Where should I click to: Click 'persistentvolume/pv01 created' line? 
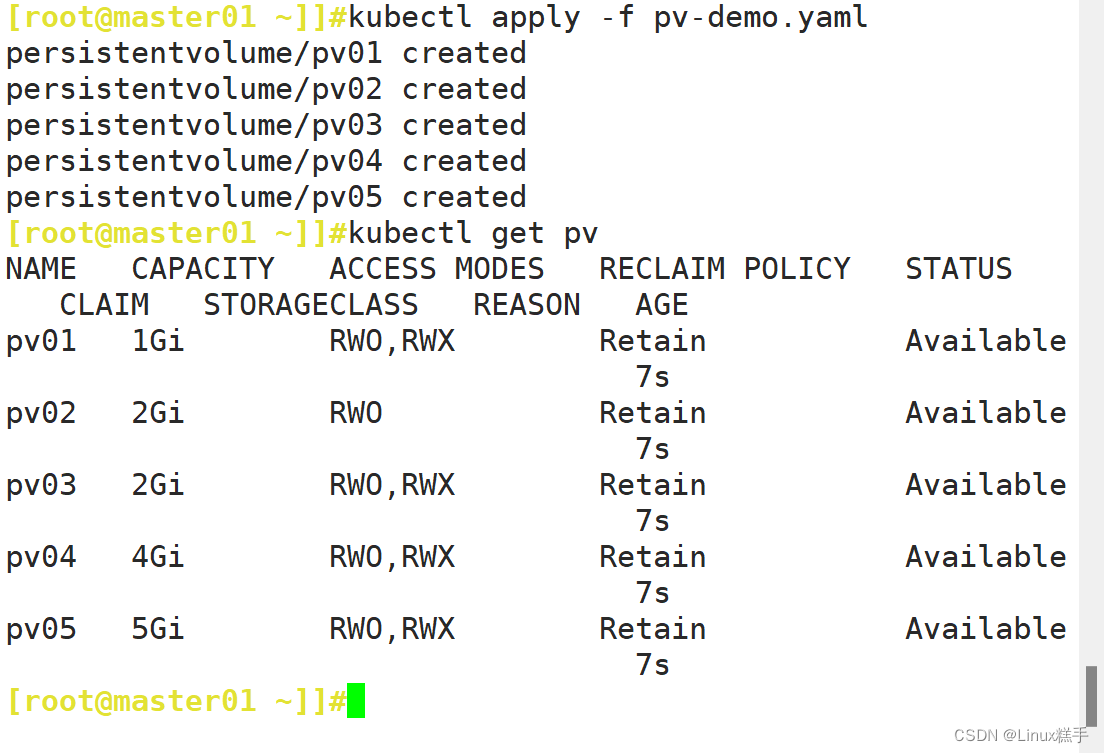[x=266, y=54]
